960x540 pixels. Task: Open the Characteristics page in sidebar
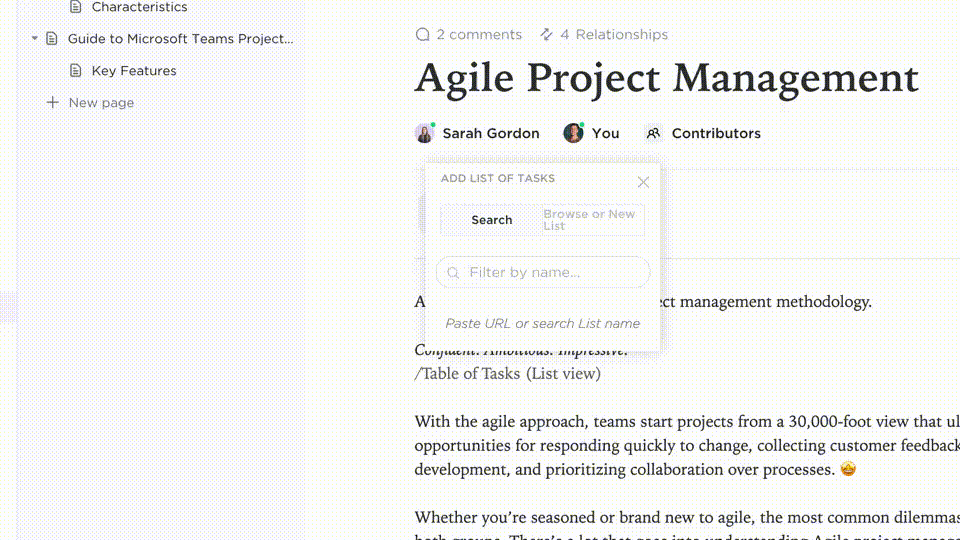tap(139, 7)
